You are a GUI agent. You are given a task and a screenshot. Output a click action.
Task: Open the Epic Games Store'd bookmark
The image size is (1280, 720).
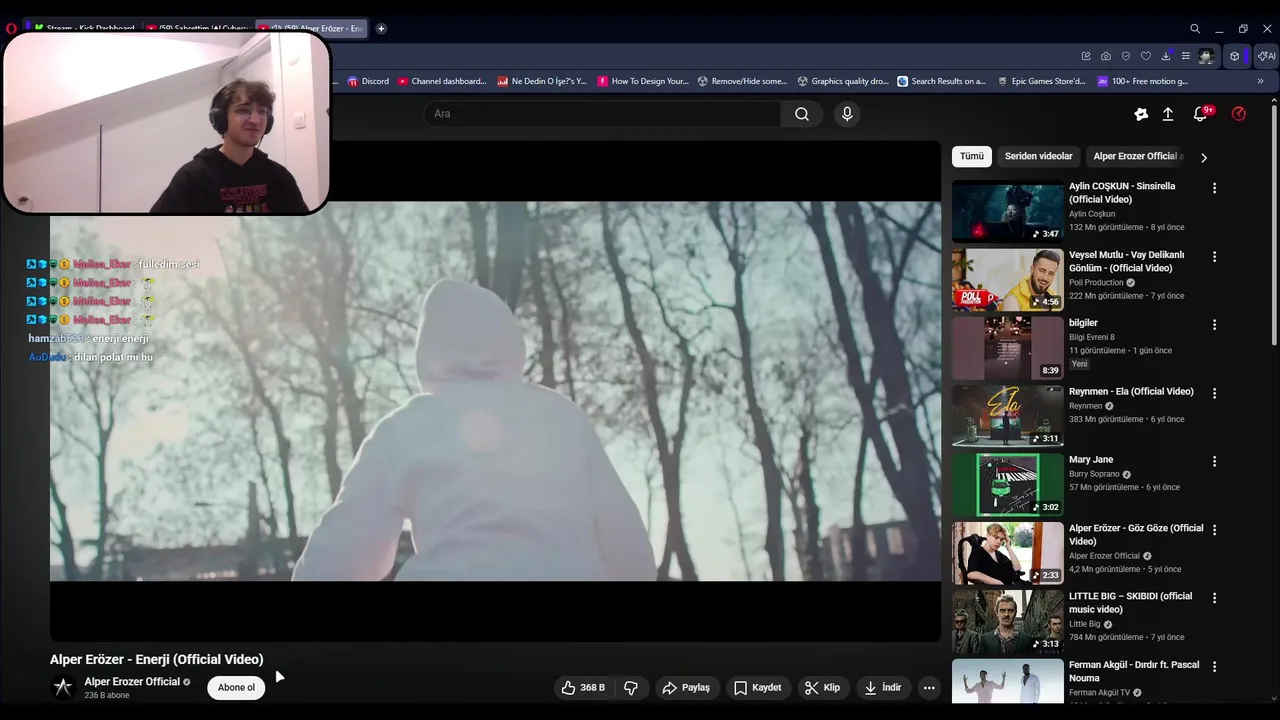click(x=1042, y=81)
